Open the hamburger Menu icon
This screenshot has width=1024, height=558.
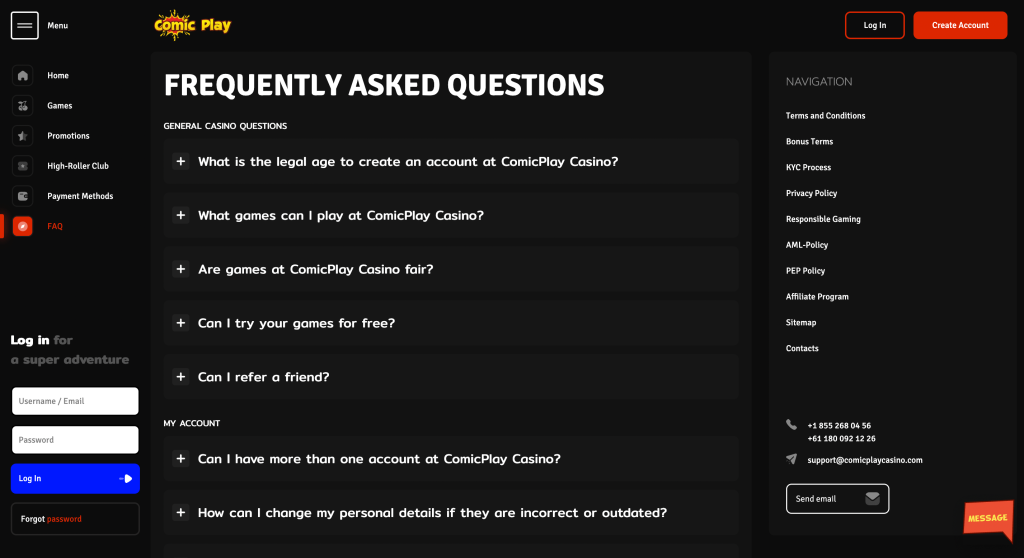coord(25,25)
